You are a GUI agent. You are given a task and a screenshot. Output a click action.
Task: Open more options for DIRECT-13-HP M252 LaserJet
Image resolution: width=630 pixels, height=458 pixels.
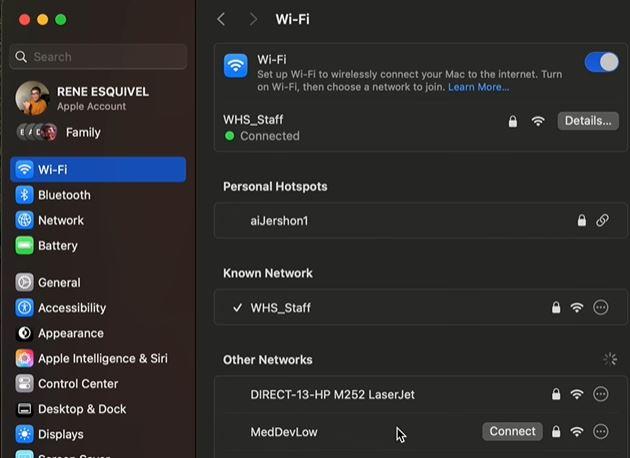(x=601, y=394)
